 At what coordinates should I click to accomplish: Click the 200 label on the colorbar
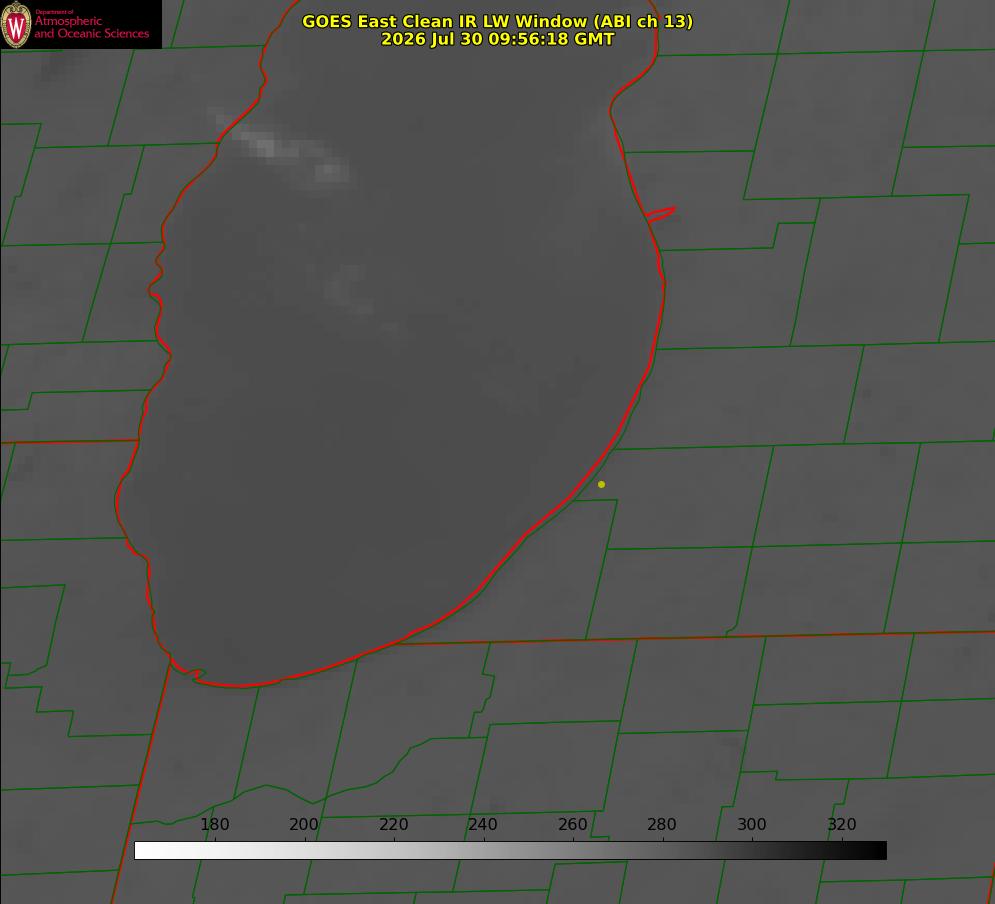pyautogui.click(x=304, y=824)
